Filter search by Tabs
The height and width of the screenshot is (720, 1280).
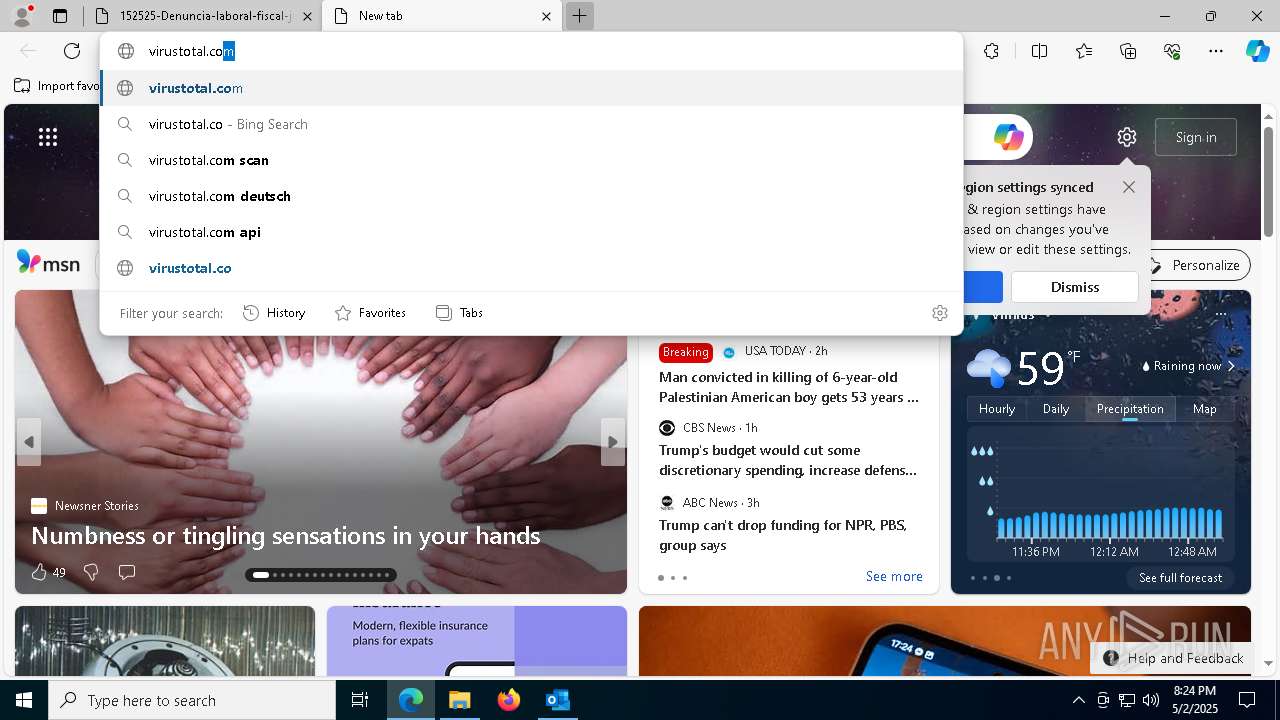pos(459,313)
